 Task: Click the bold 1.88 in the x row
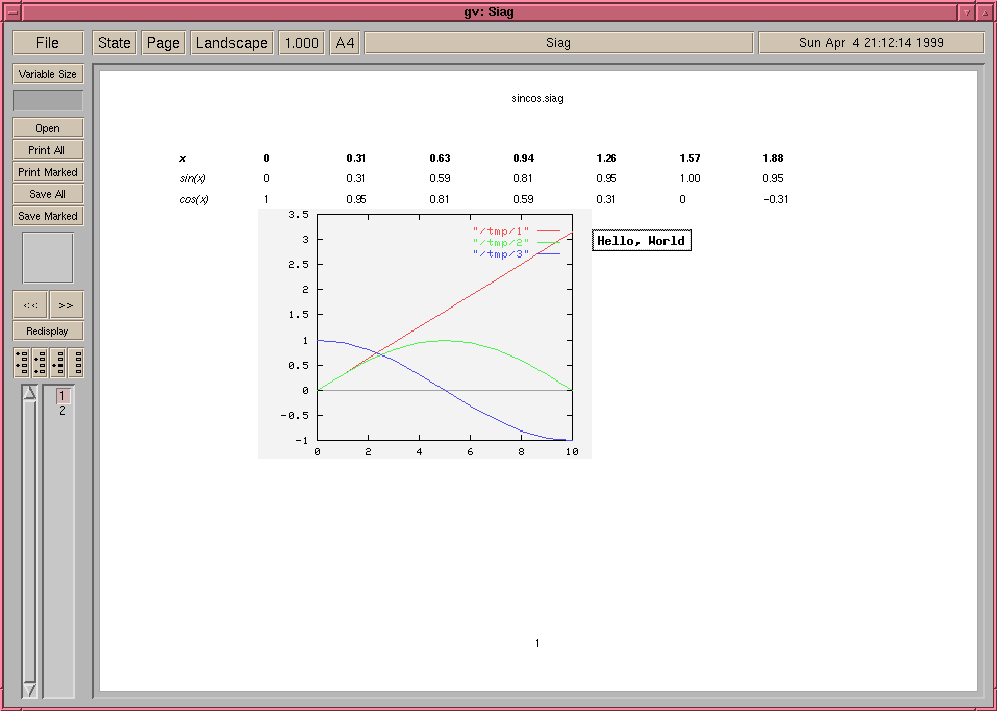(773, 158)
